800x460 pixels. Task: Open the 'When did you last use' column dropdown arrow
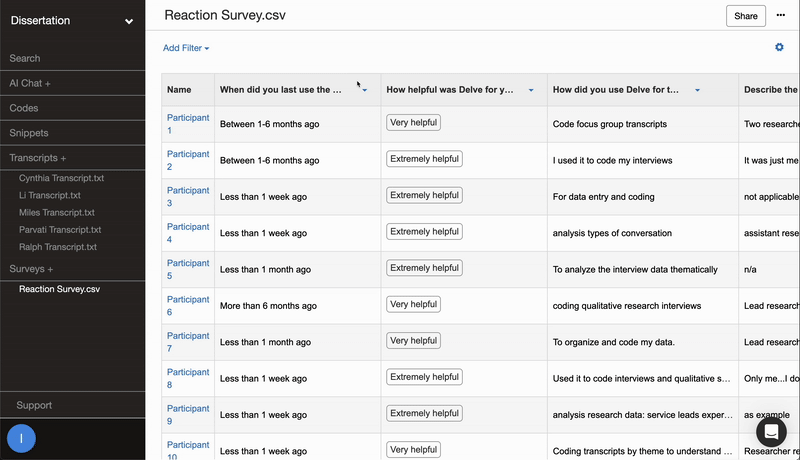click(x=365, y=90)
